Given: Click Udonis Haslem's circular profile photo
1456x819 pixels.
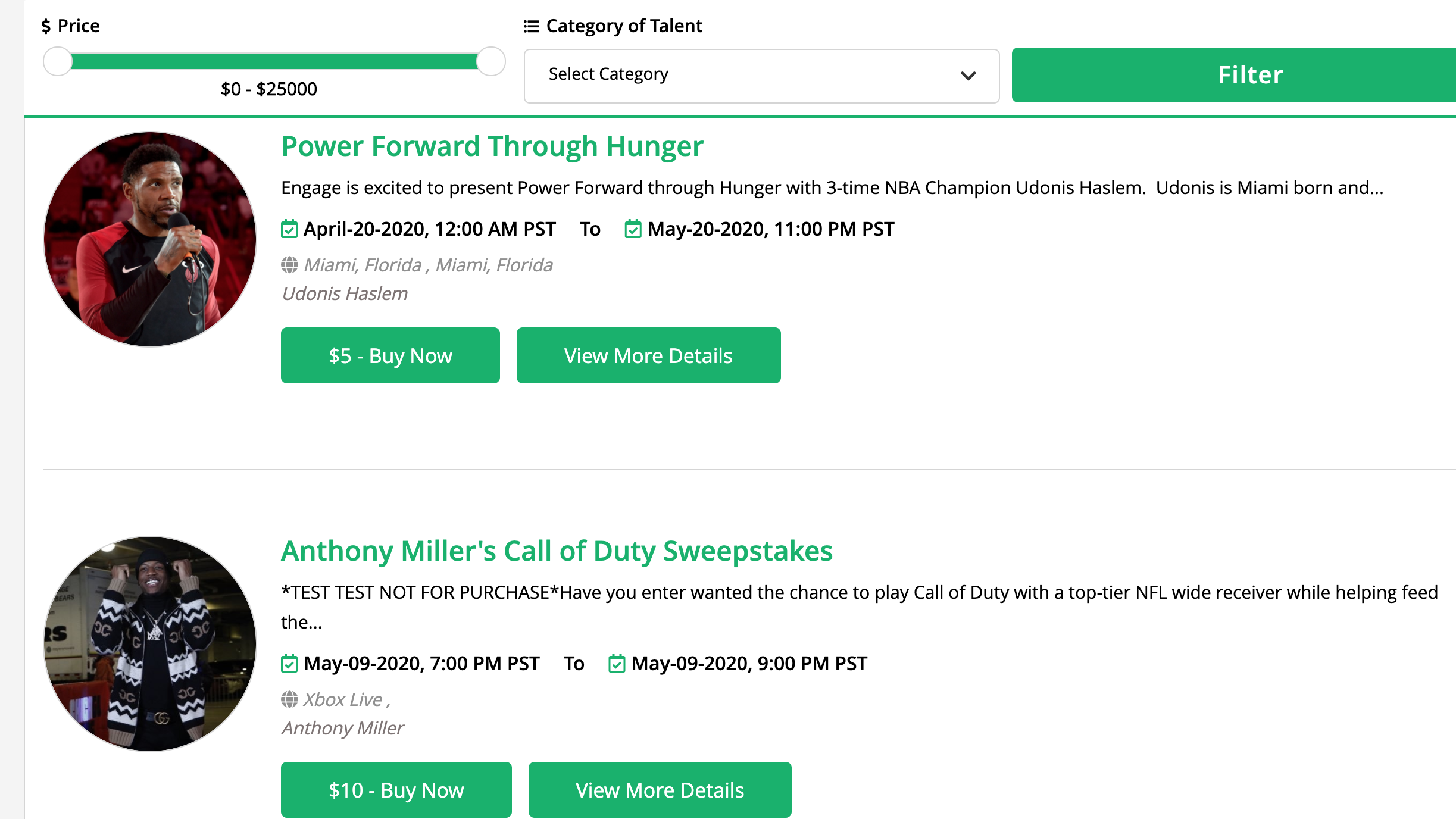Looking at the screenshot, I should coord(150,239).
